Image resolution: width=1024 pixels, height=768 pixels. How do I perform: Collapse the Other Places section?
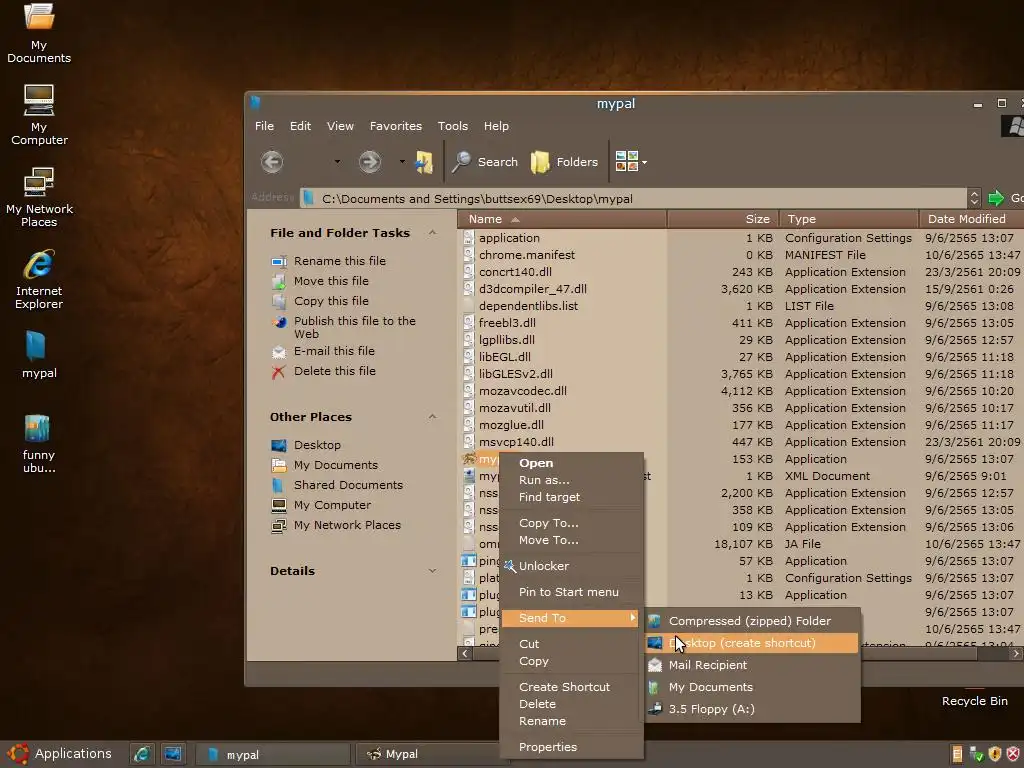click(432, 417)
